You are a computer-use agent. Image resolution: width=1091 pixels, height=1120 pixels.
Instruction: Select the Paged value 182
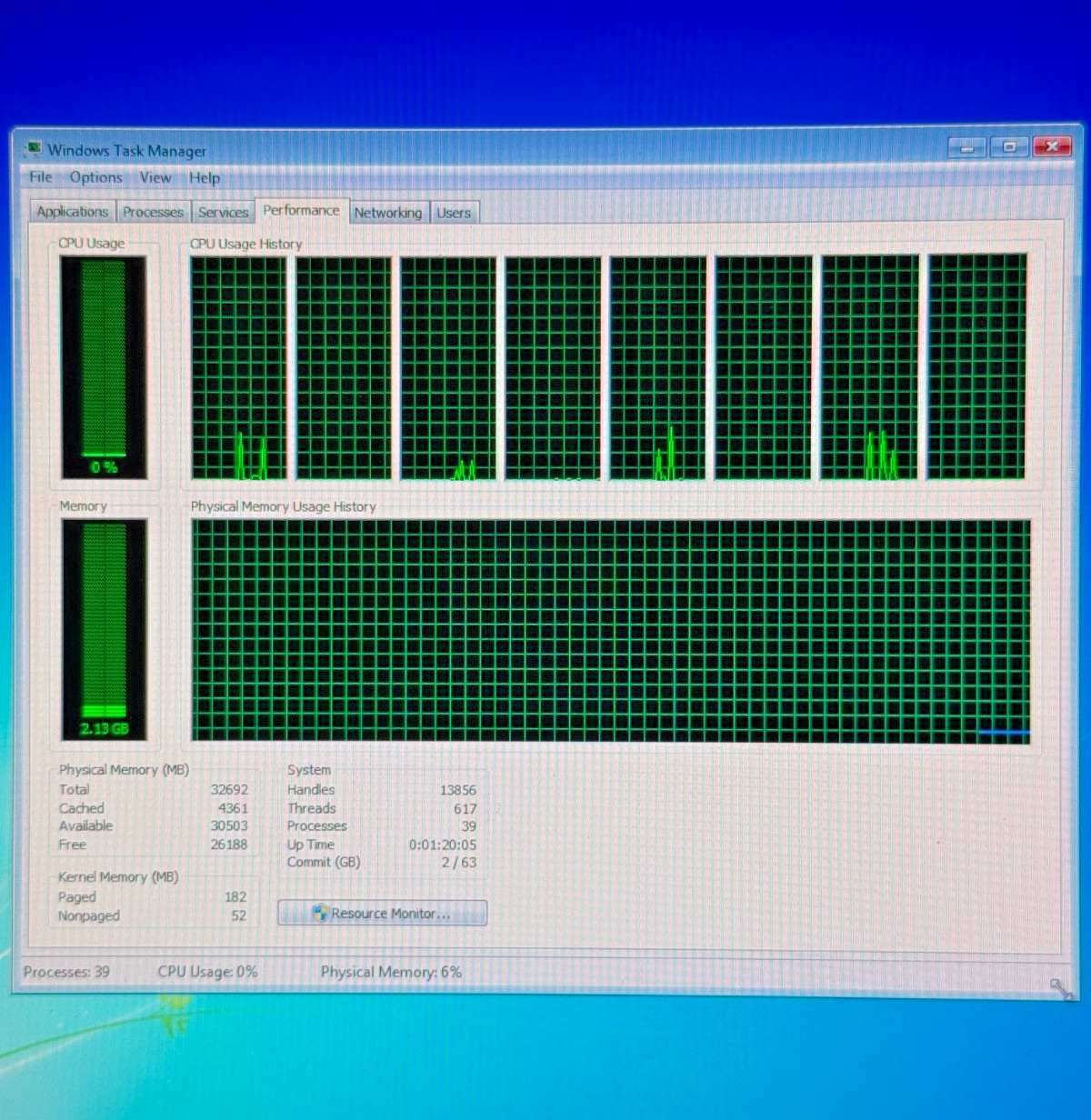pyautogui.click(x=235, y=896)
